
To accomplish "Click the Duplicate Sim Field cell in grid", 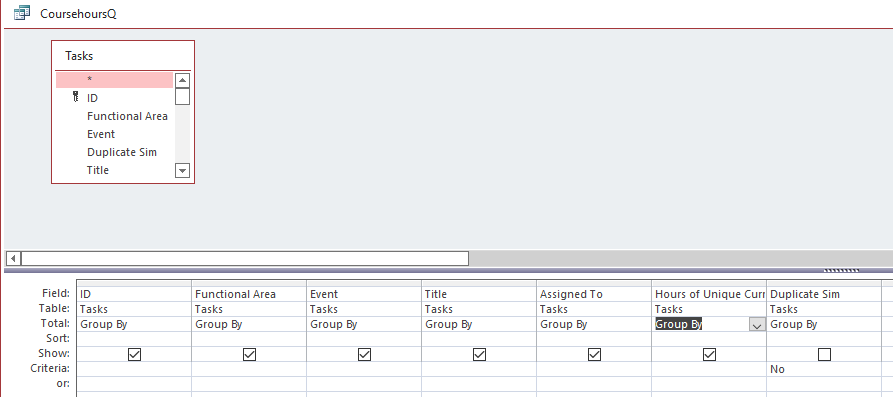I will click(824, 294).
